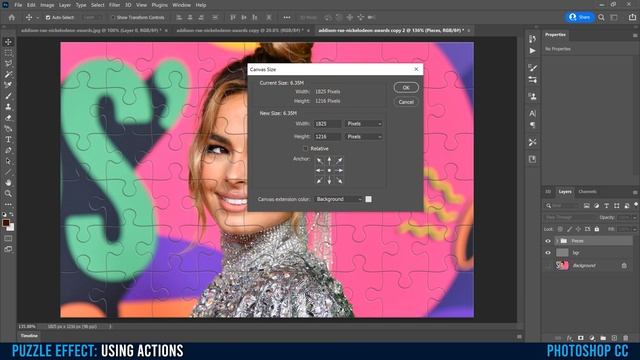
Task: Click the foreground color swatch
Action: 6,223
